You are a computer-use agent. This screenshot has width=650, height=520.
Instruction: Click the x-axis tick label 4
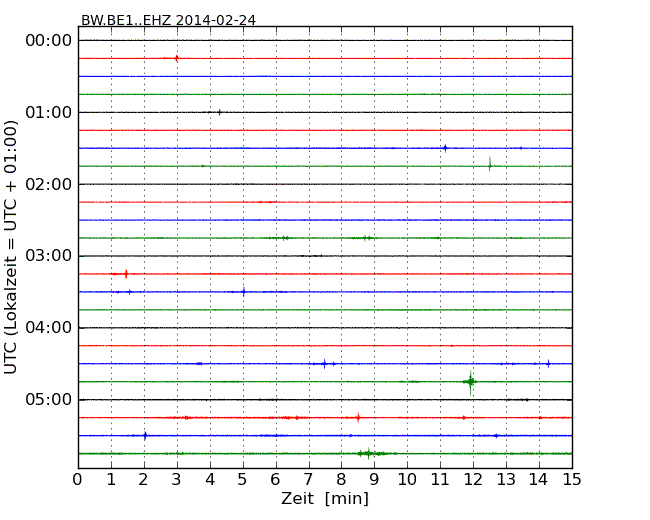[x=210, y=480]
